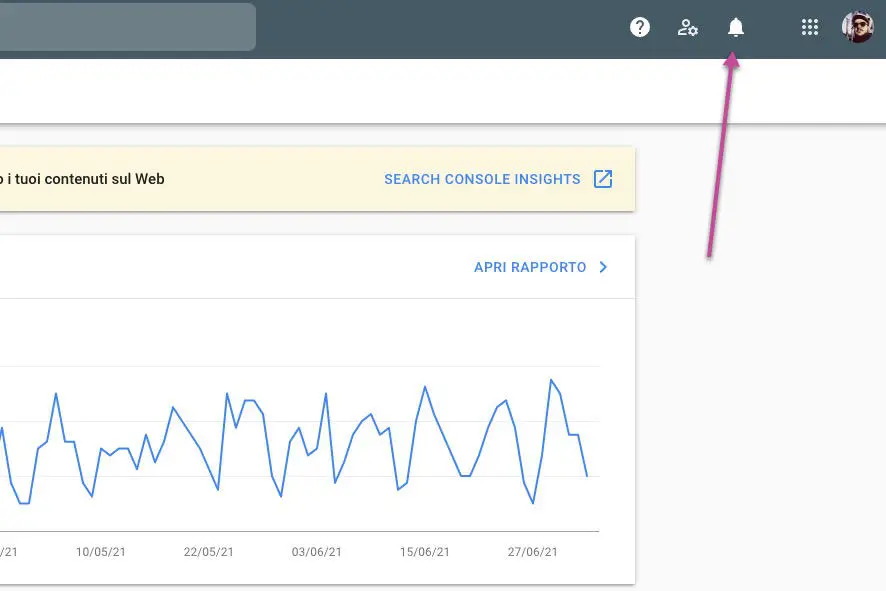Select the 15/06/21 date label
886x591 pixels.
[425, 552]
